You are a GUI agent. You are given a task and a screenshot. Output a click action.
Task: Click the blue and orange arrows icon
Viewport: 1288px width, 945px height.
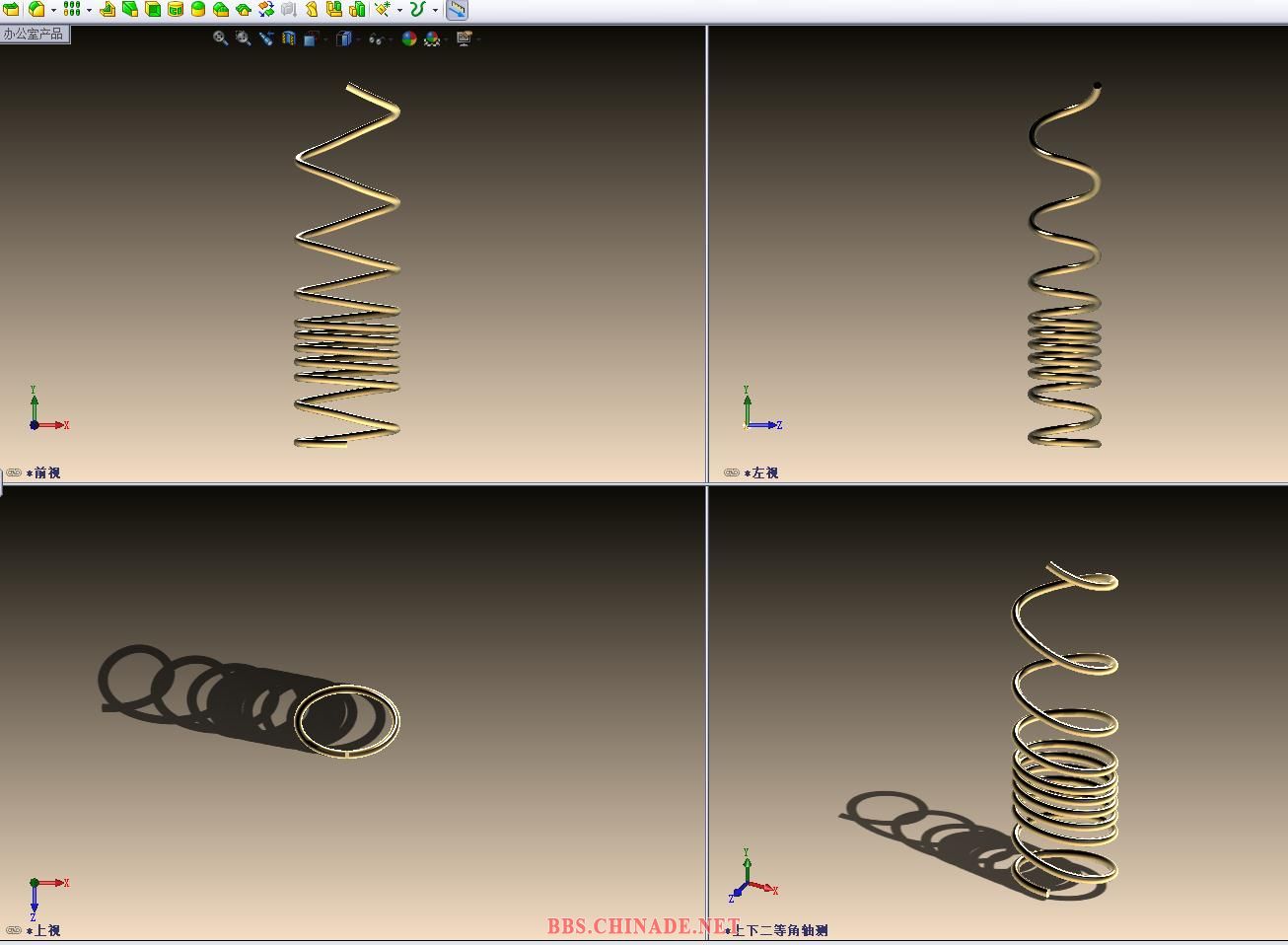266,9
